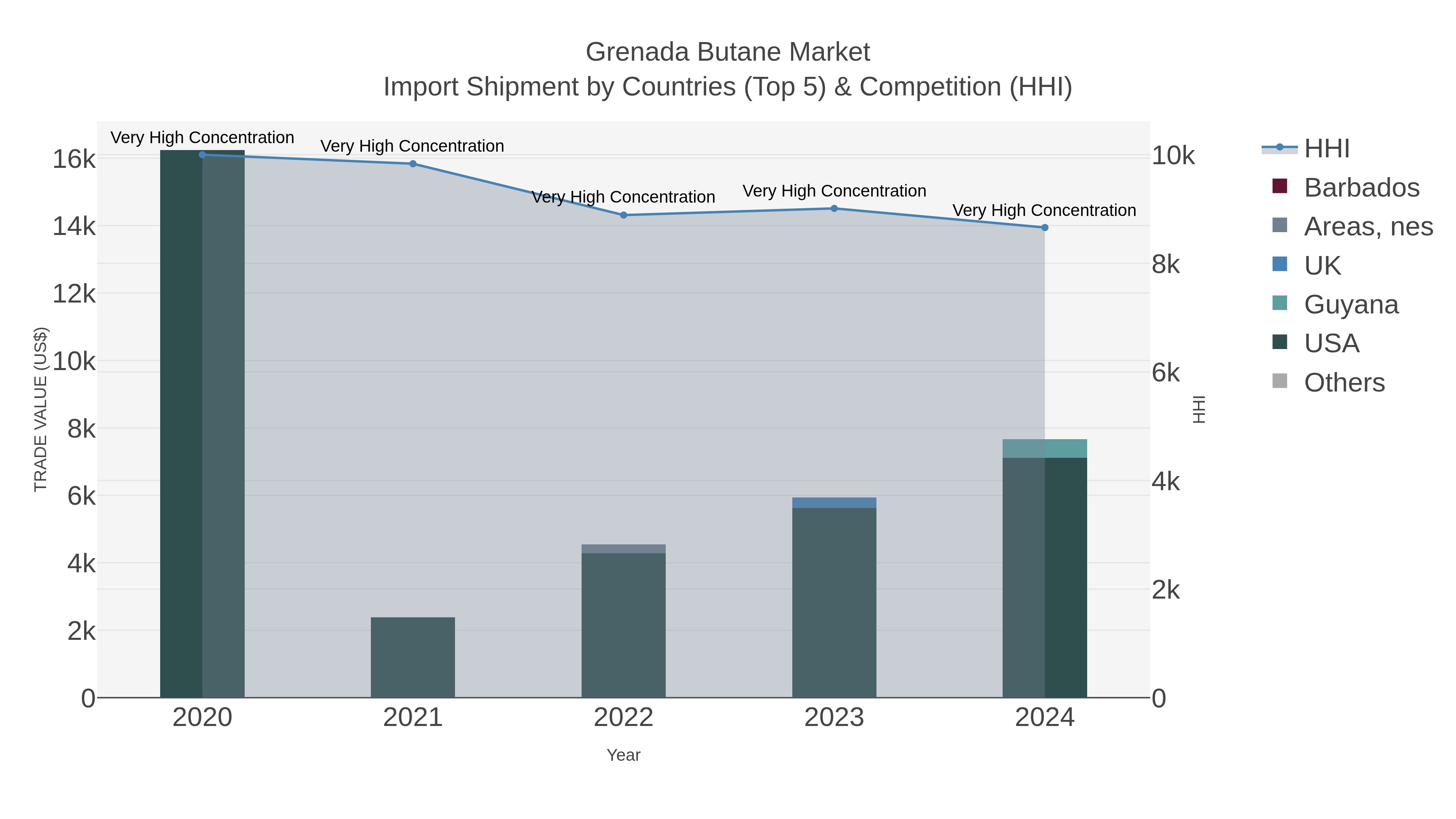Click the 8k right HHI axis tick

(x=1166, y=265)
